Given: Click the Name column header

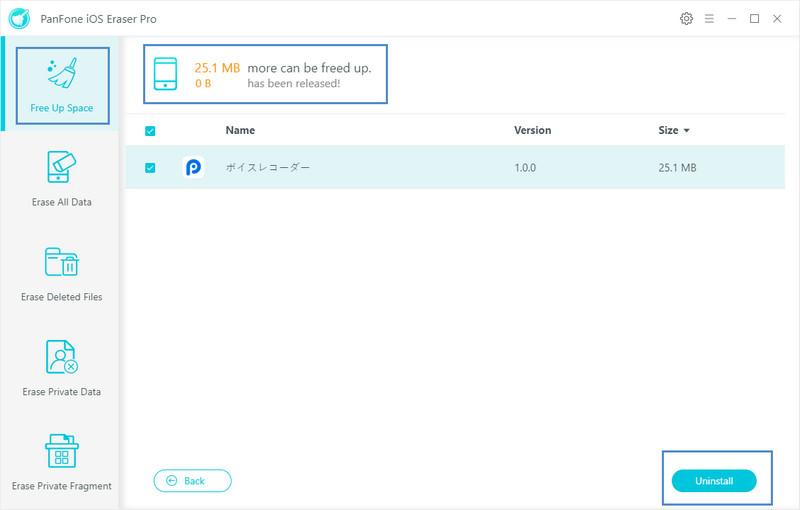Looking at the screenshot, I should (x=240, y=130).
